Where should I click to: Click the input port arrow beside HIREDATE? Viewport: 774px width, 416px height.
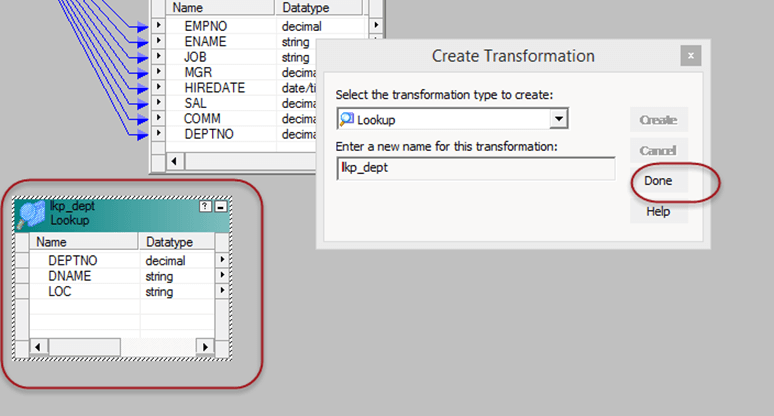coord(157,87)
